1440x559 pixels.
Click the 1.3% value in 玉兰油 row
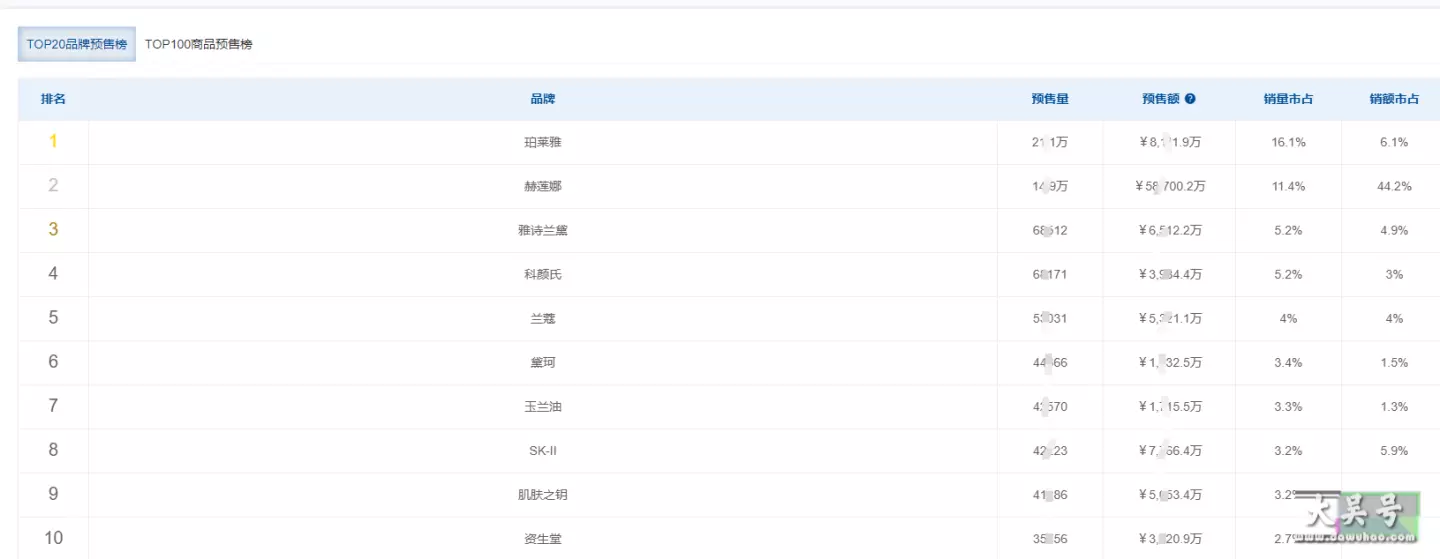1394,407
